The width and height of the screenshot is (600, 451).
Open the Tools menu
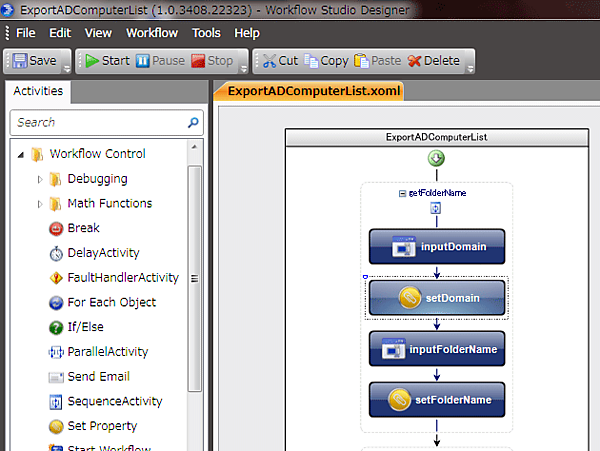coord(206,33)
